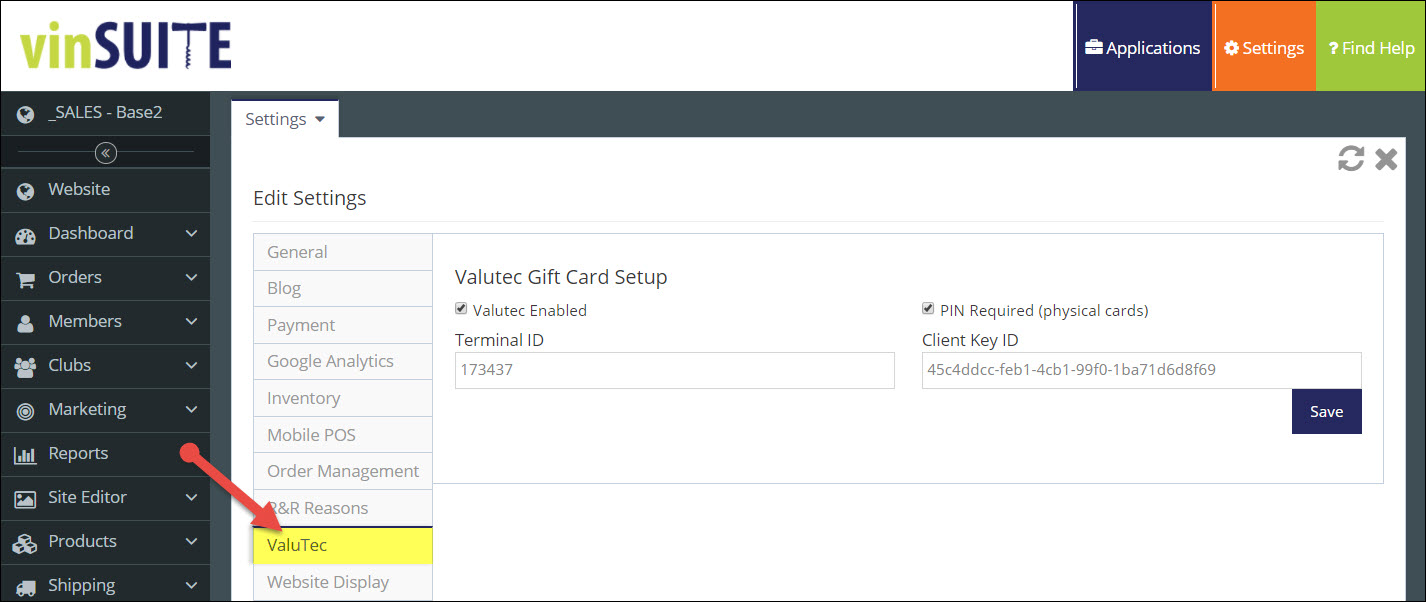Expand the Members menu chevron

click(192, 322)
